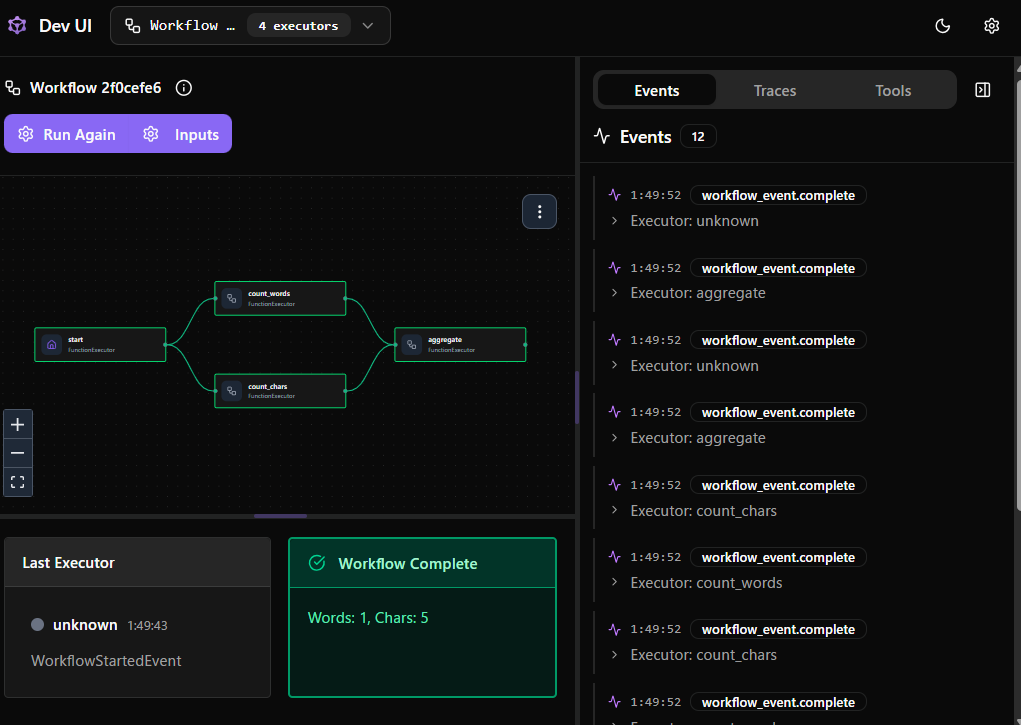Switch to the Traces tab
Image resolution: width=1021 pixels, height=725 pixels.
pyautogui.click(x=774, y=90)
